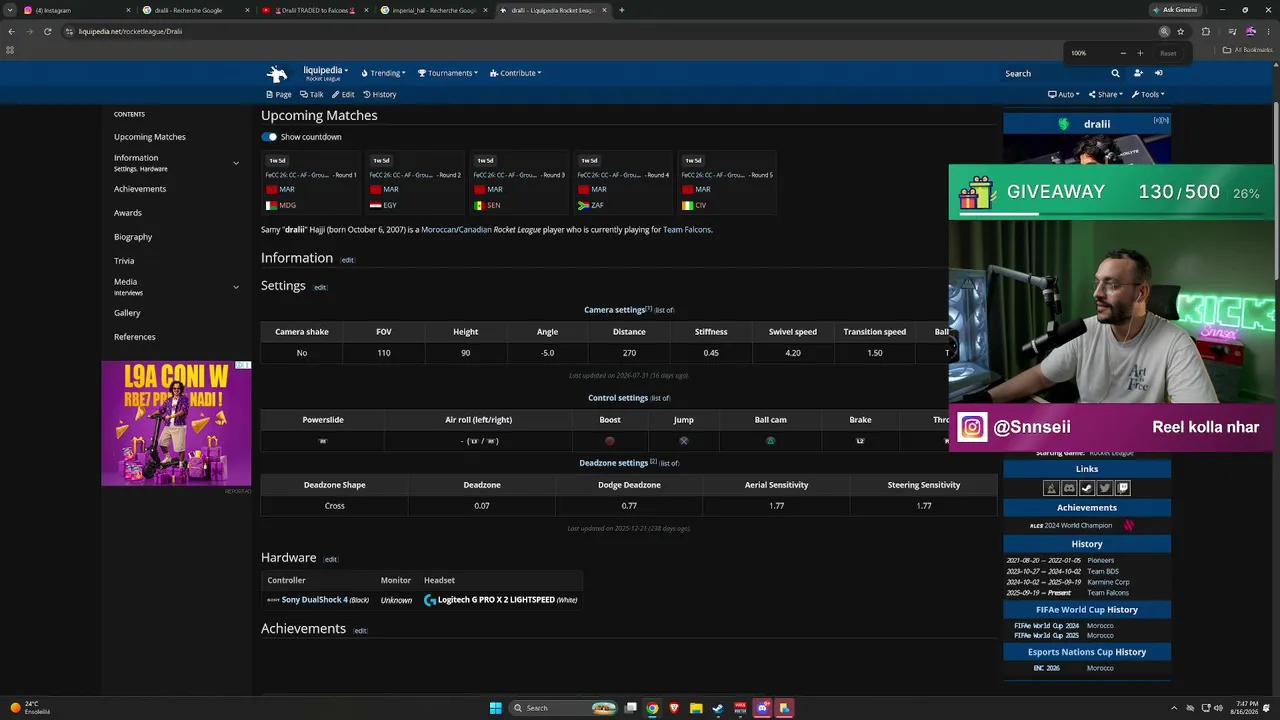
Task: Open Brave browser from the taskbar
Action: [674, 708]
